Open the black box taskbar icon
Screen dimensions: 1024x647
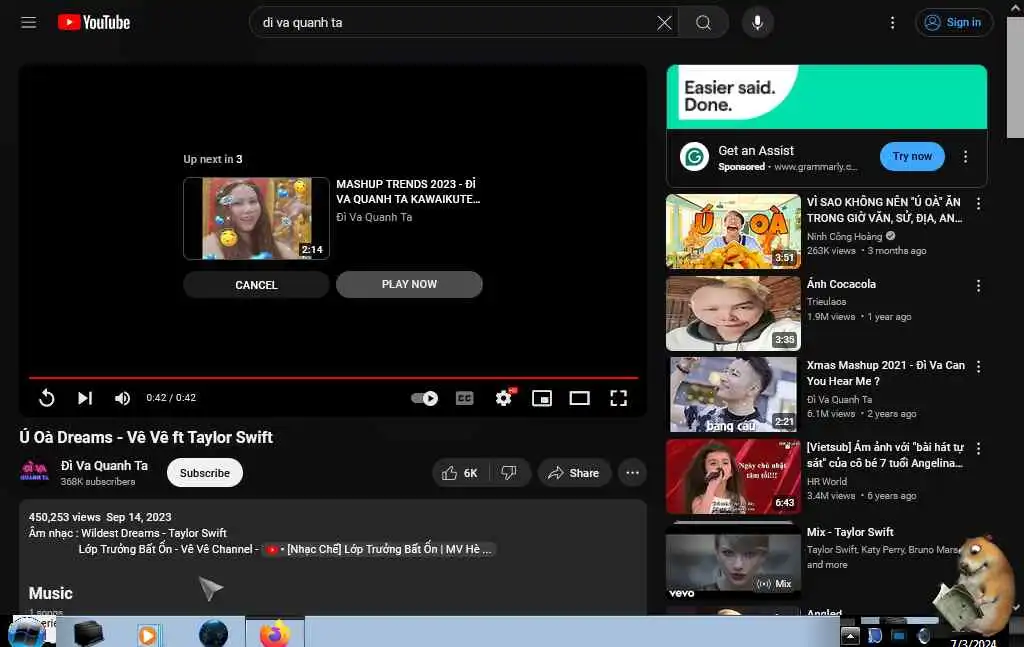point(89,634)
